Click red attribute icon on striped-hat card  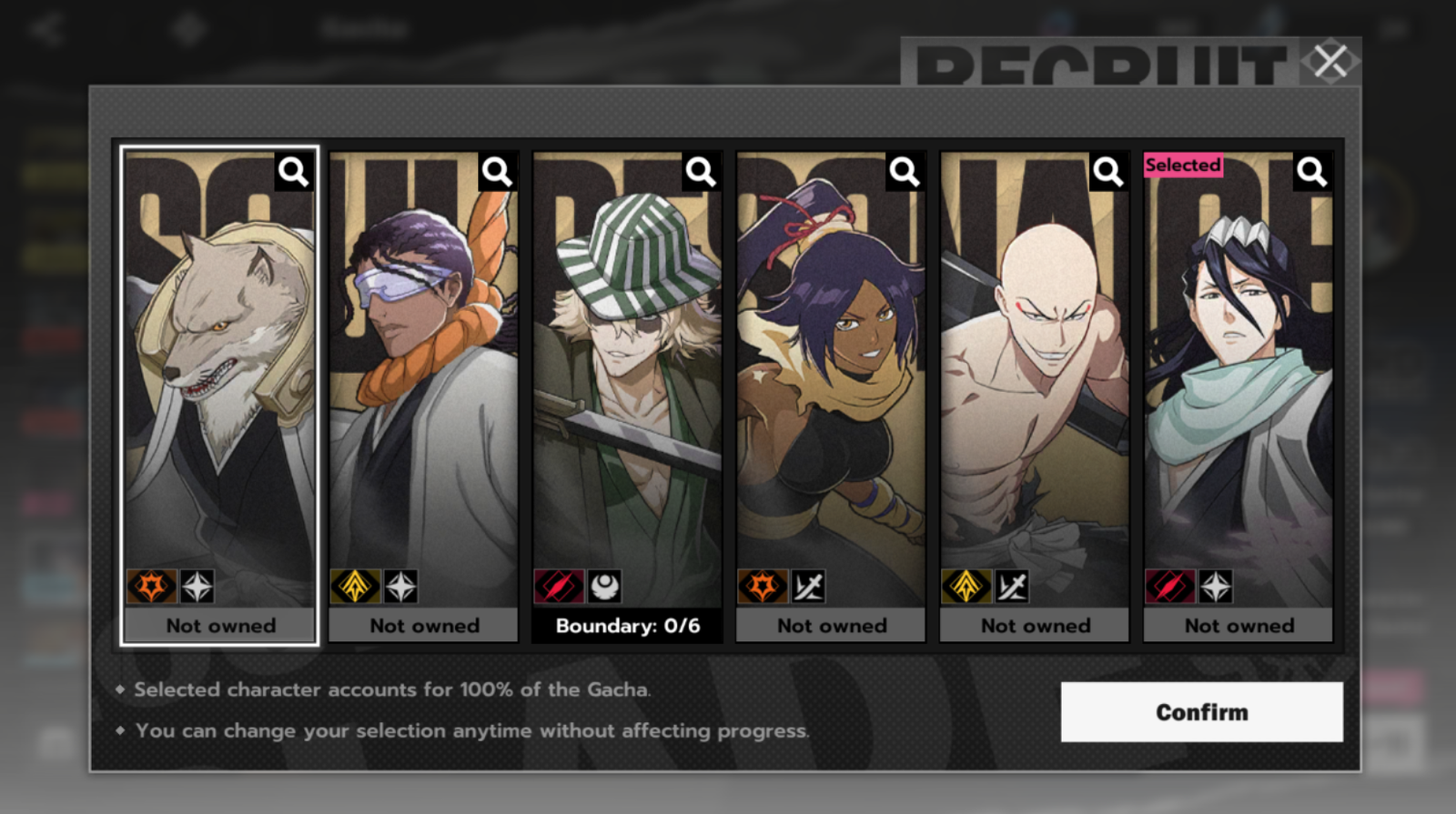[559, 587]
